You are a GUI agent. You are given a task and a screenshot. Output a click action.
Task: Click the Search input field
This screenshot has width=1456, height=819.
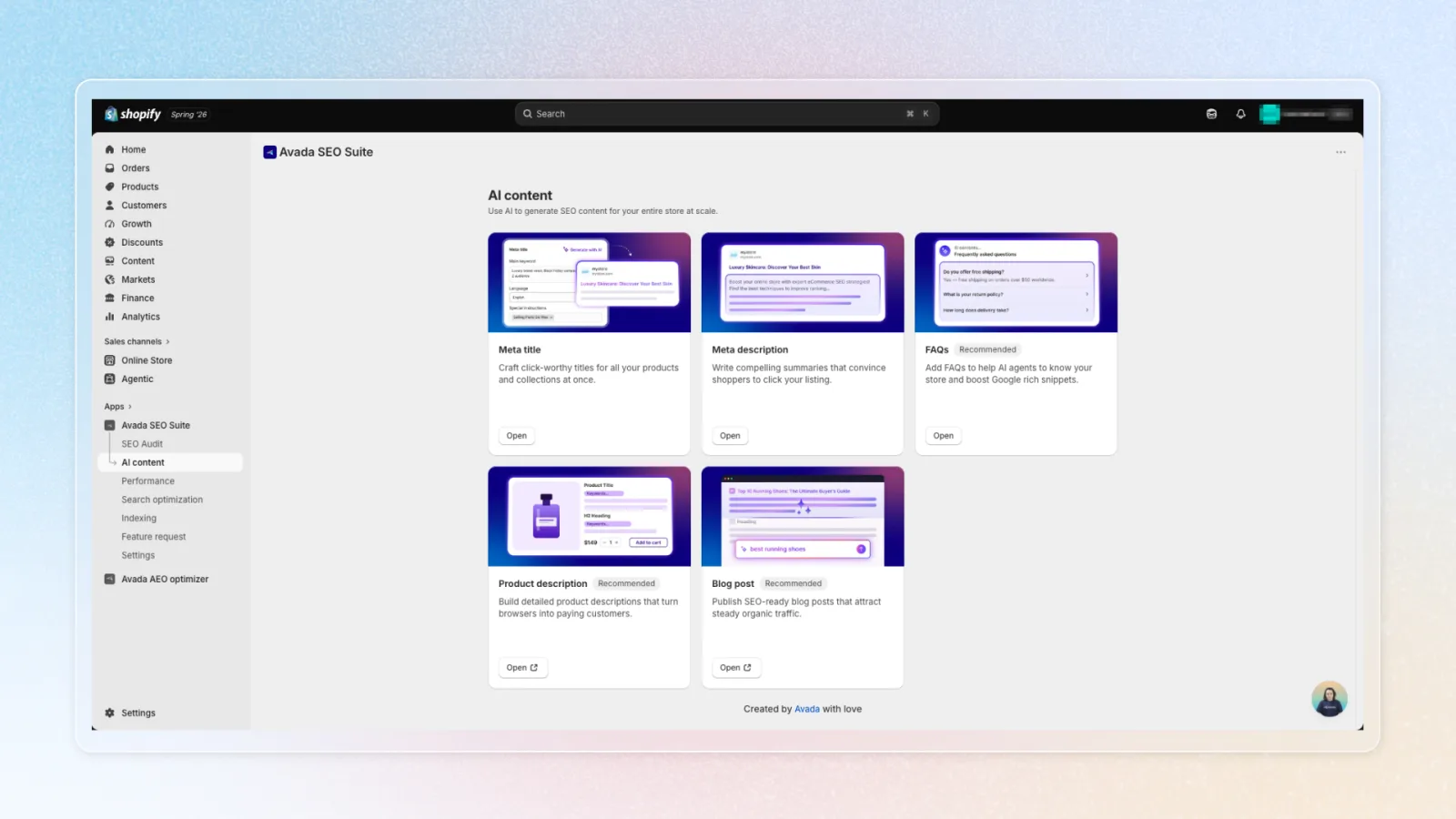pyautogui.click(x=727, y=114)
